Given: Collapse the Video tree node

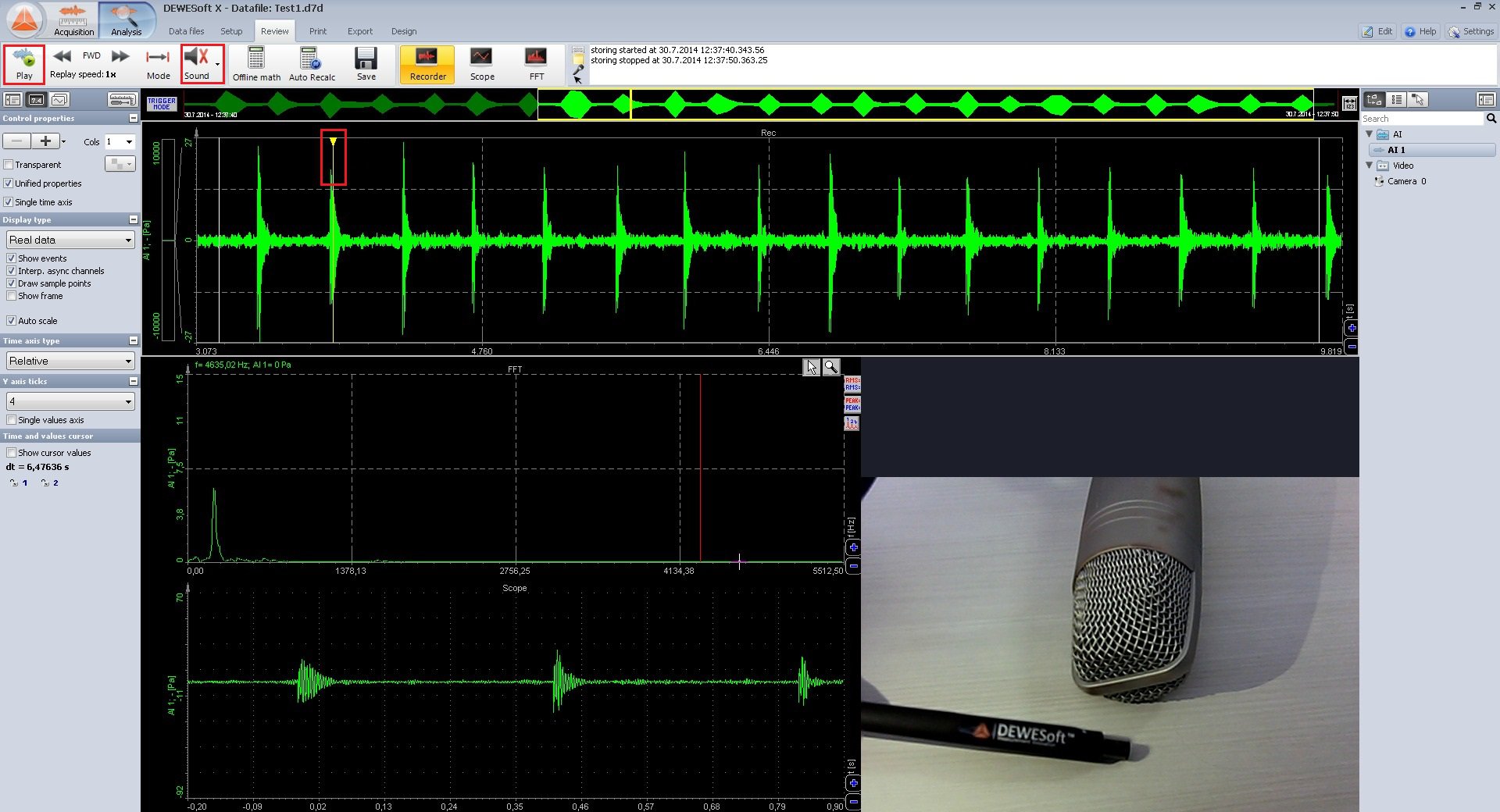Looking at the screenshot, I should click(x=1369, y=166).
